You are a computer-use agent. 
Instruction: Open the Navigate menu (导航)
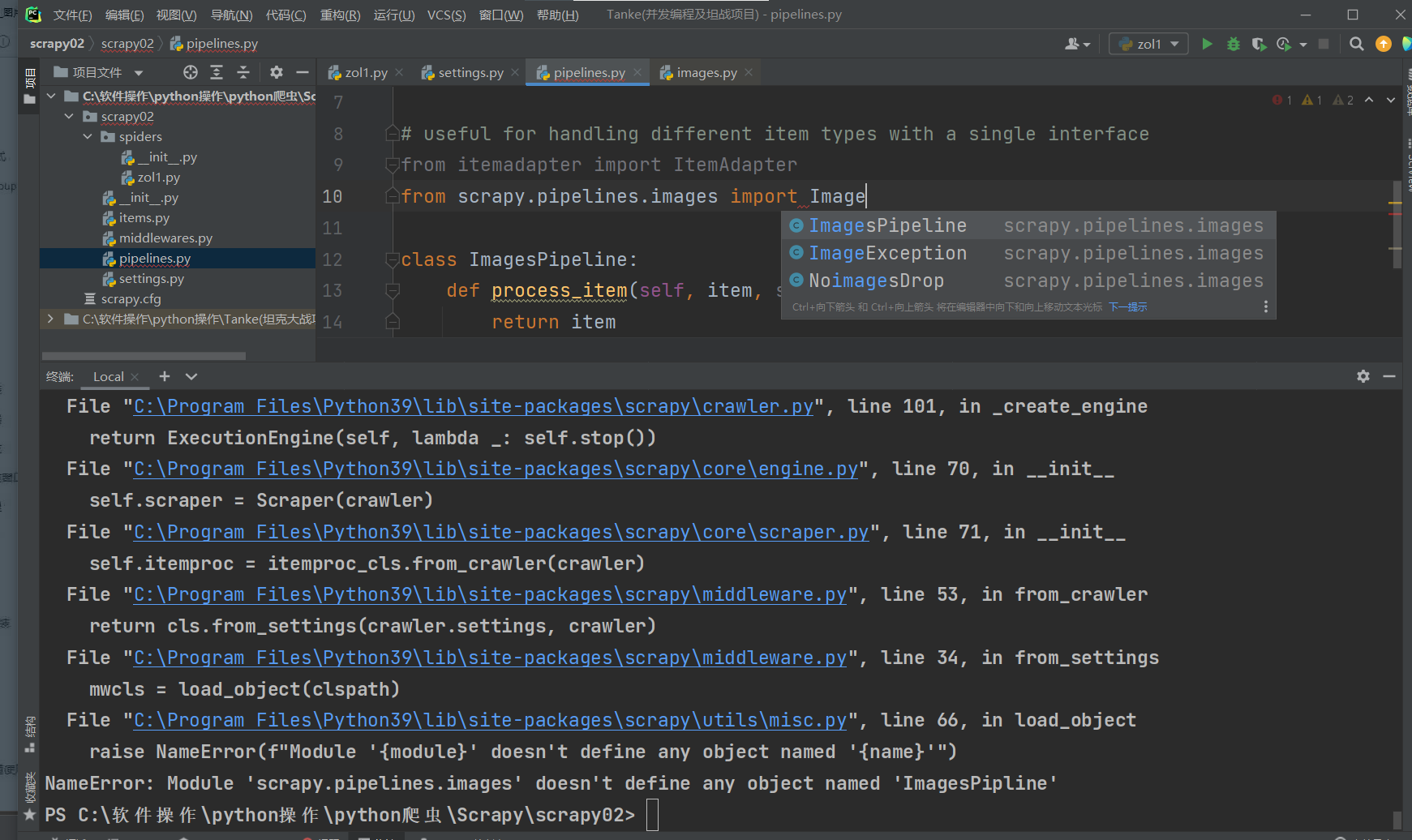(231, 15)
